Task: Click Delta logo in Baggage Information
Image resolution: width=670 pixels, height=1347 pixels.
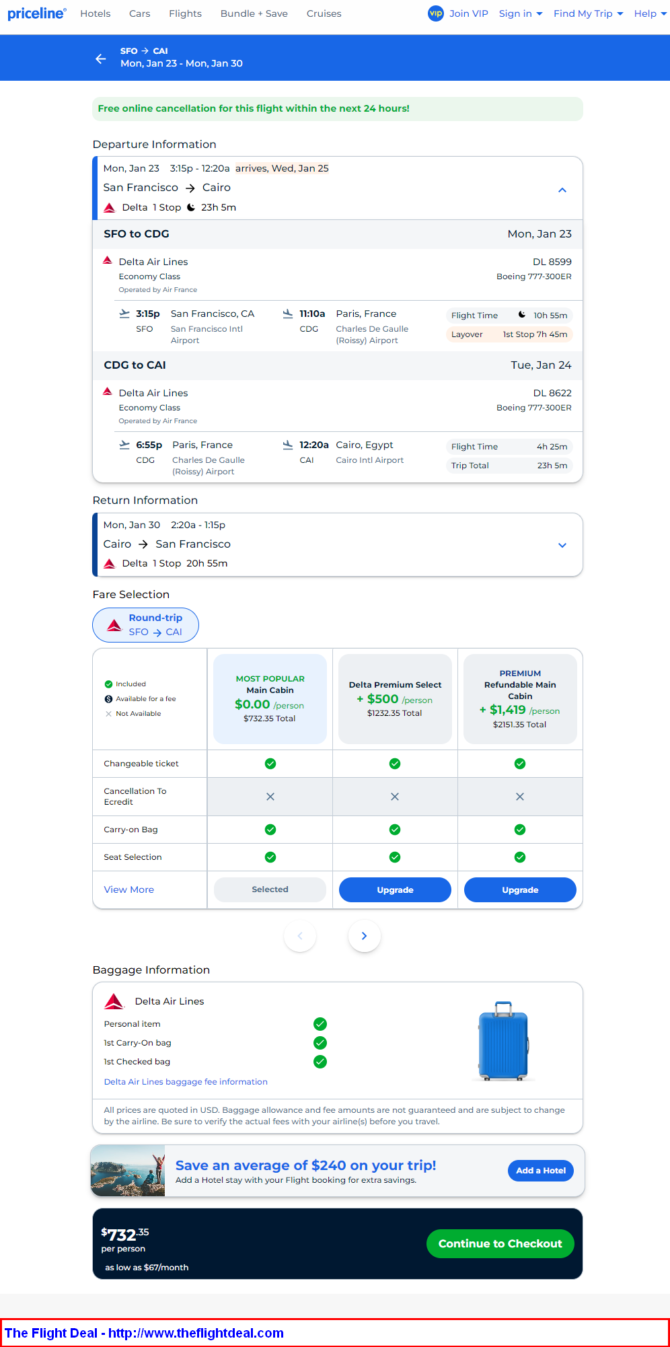Action: pyautogui.click(x=114, y=1001)
